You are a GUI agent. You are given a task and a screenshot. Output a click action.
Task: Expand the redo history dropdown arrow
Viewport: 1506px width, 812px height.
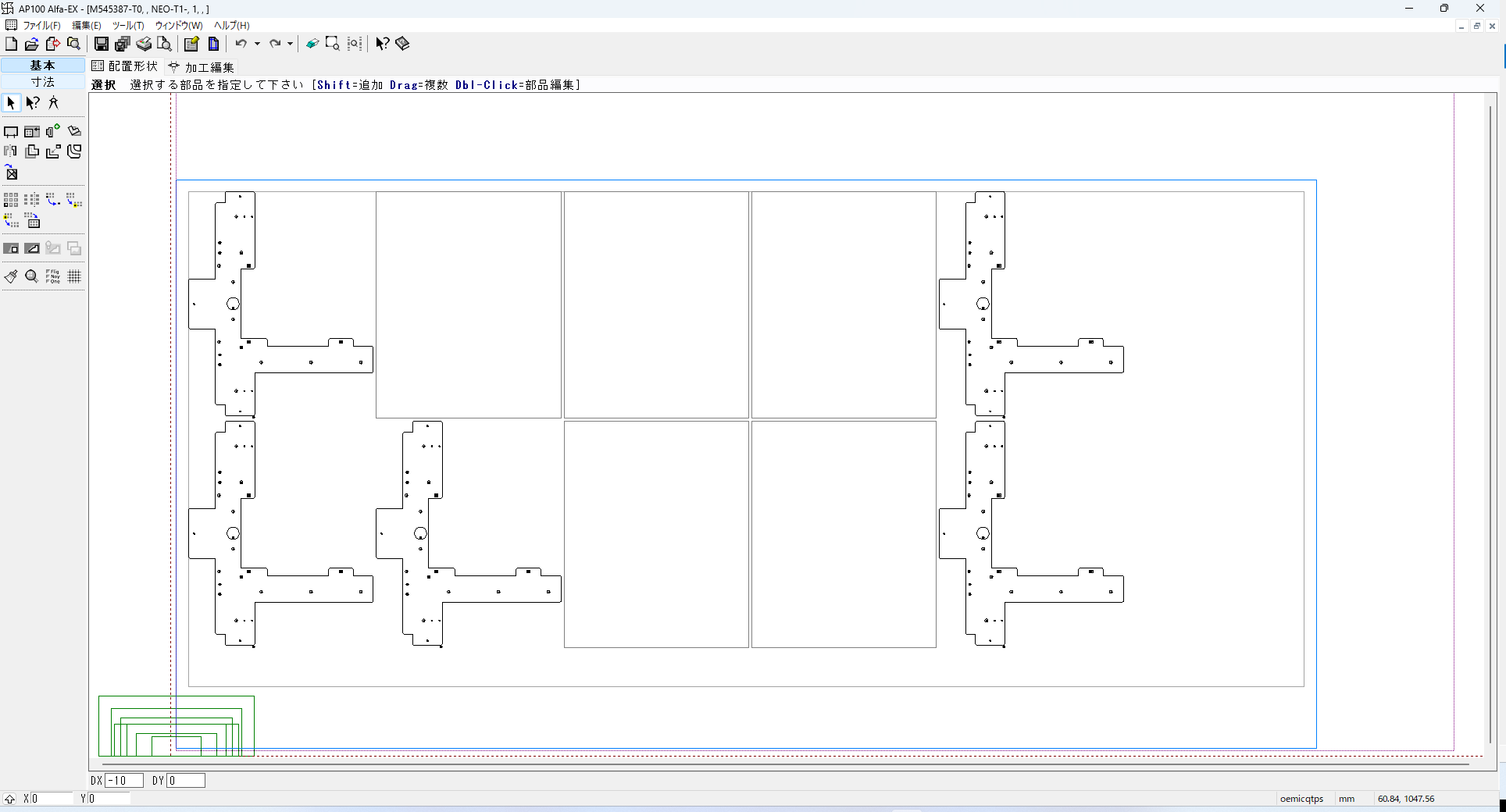[290, 44]
